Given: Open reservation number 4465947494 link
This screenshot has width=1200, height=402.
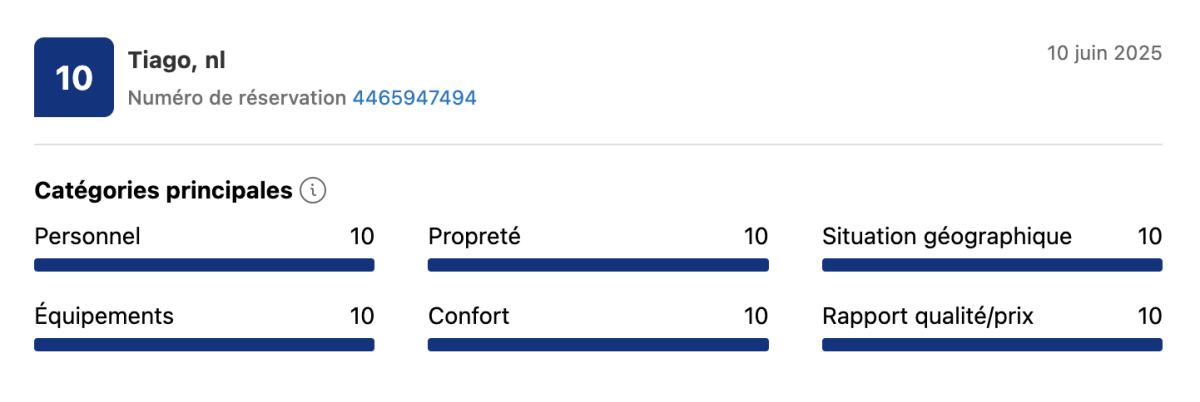Looking at the screenshot, I should [x=414, y=98].
